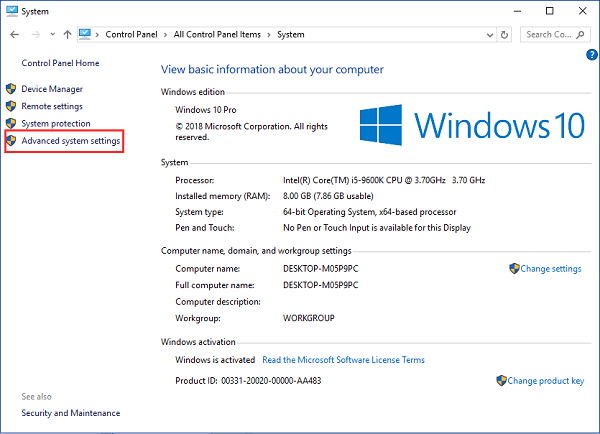Select All Control Panel Items breadcrumb
Viewport: 600px width, 434px height.
click(x=217, y=35)
